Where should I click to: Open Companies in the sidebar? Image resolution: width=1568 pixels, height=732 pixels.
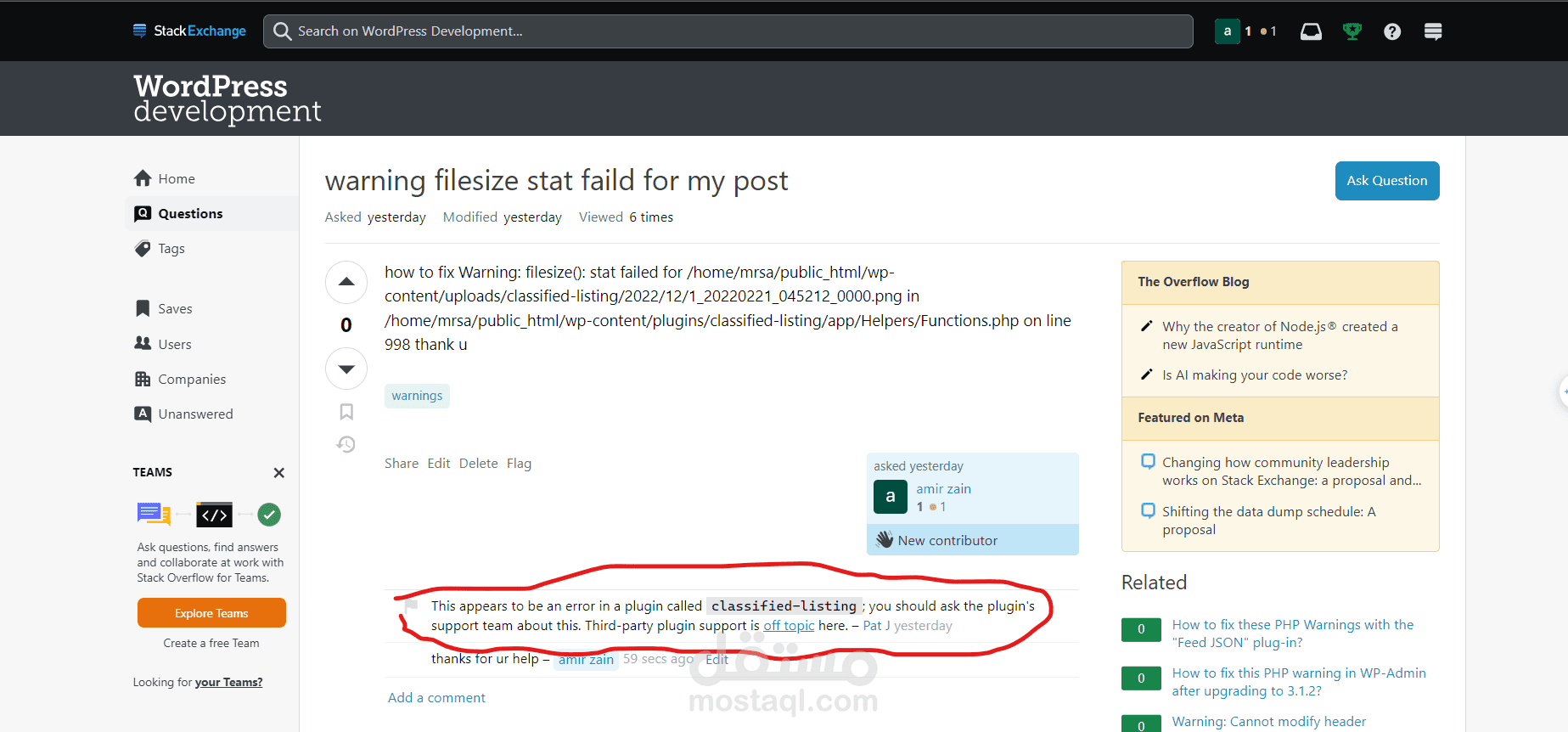(x=180, y=379)
